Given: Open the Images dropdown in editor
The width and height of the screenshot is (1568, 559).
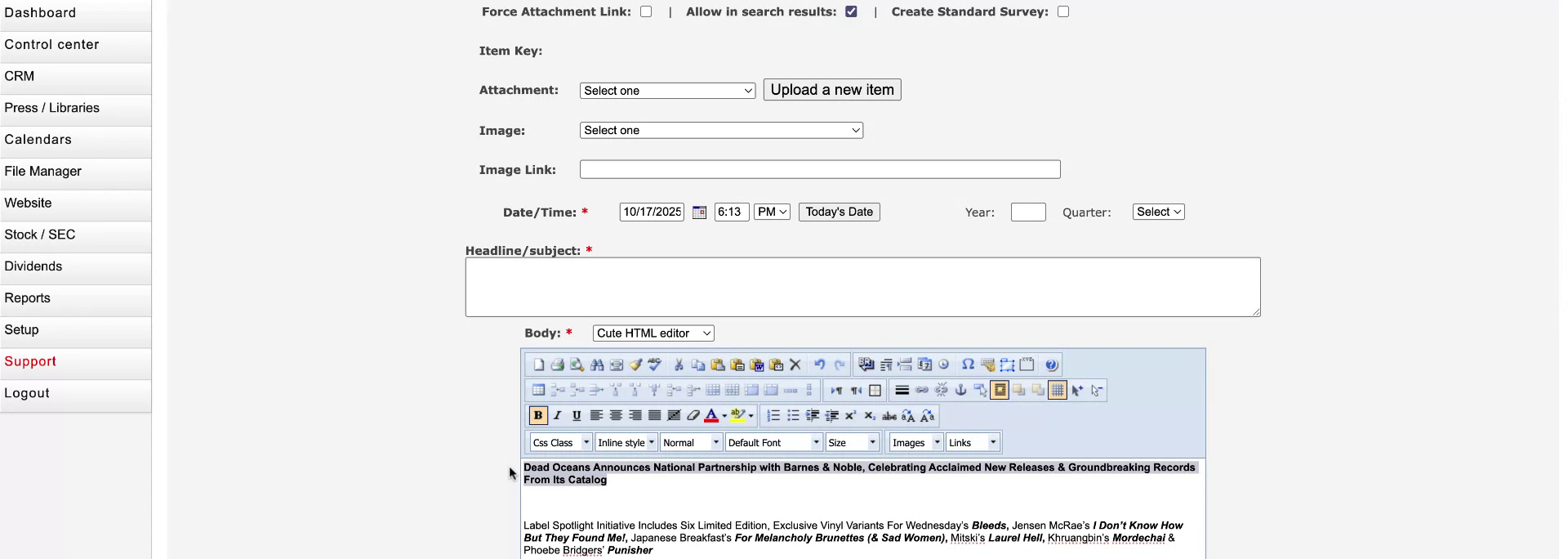Looking at the screenshot, I should pyautogui.click(x=915, y=443).
